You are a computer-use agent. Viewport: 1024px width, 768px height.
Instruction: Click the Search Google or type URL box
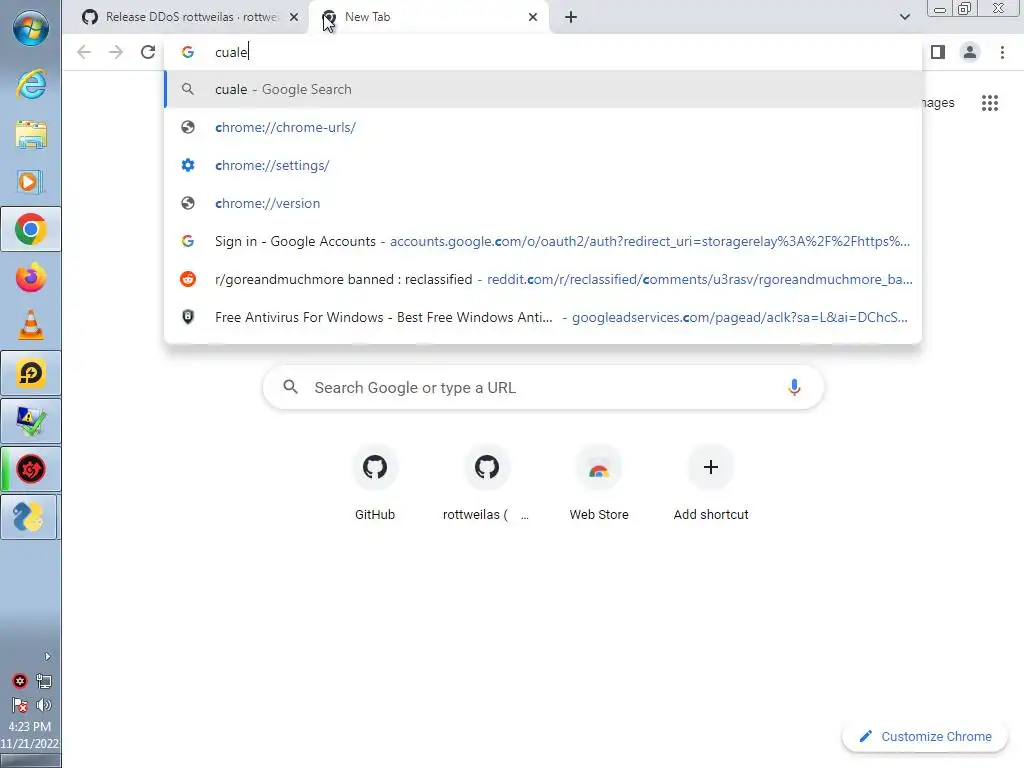(540, 387)
